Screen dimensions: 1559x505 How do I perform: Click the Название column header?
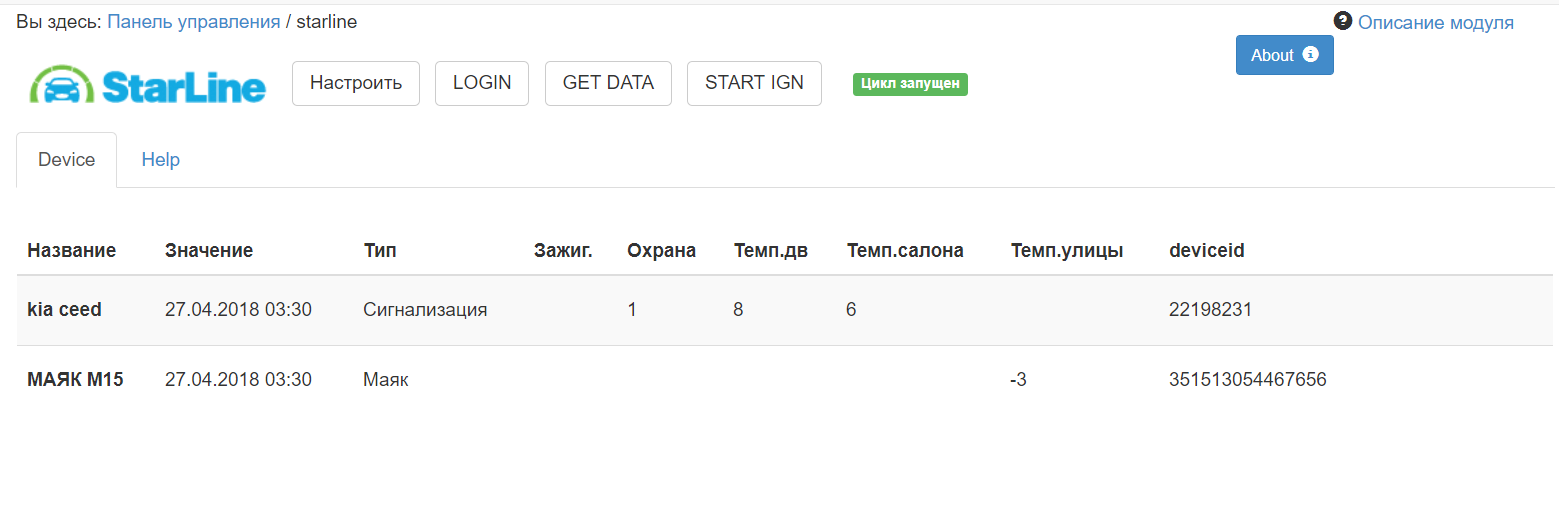(x=72, y=251)
